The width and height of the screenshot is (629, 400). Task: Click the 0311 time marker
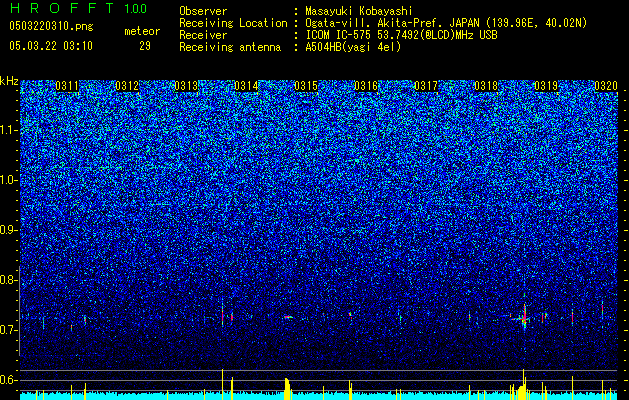pyautogui.click(x=67, y=86)
